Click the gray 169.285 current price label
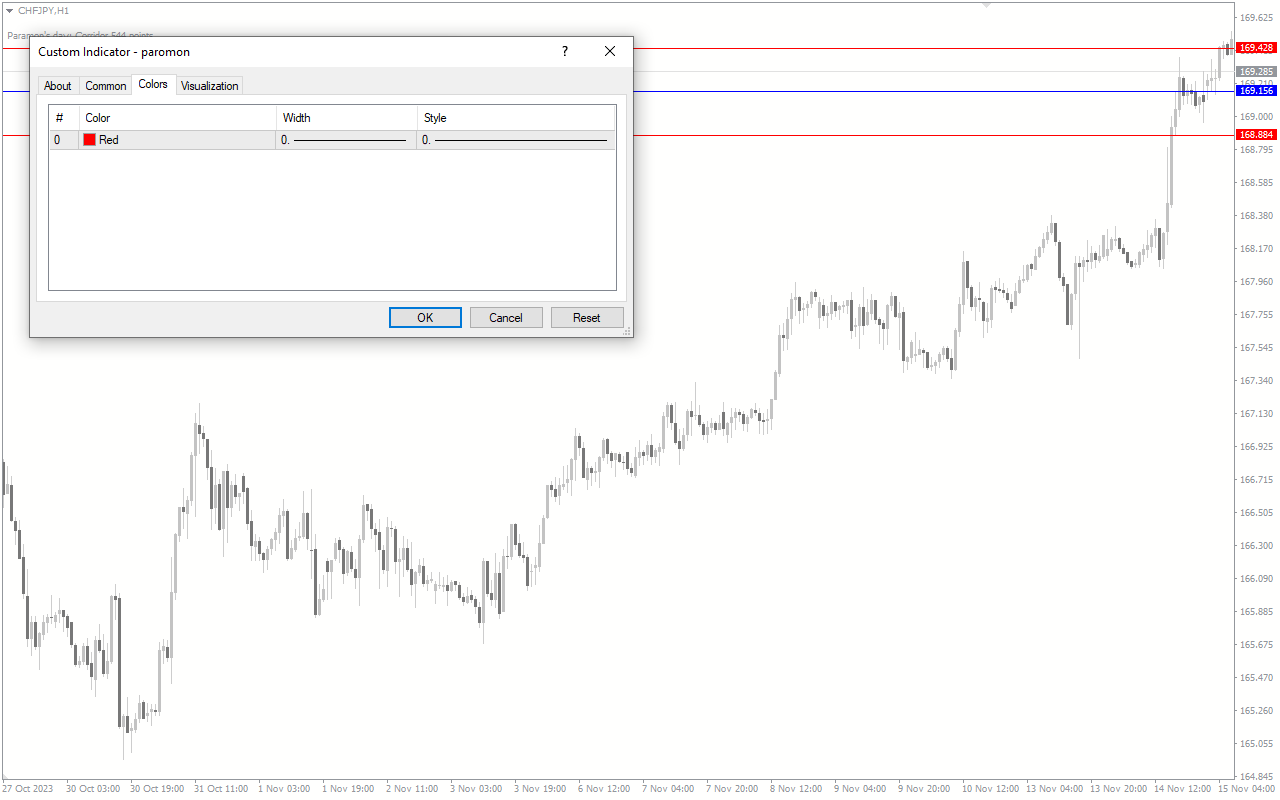 click(1256, 72)
